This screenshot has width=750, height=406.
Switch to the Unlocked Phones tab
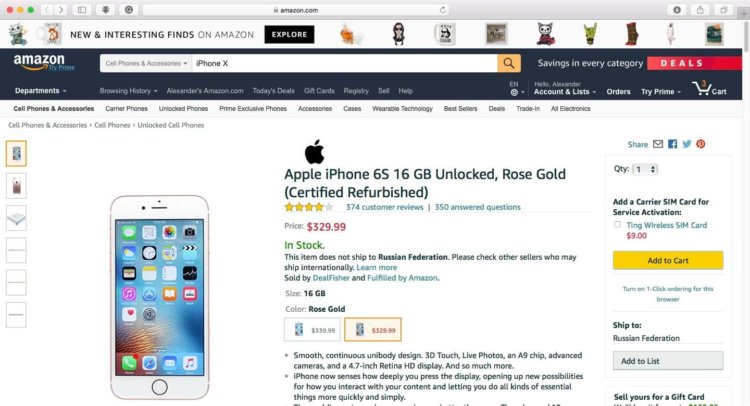click(x=183, y=109)
